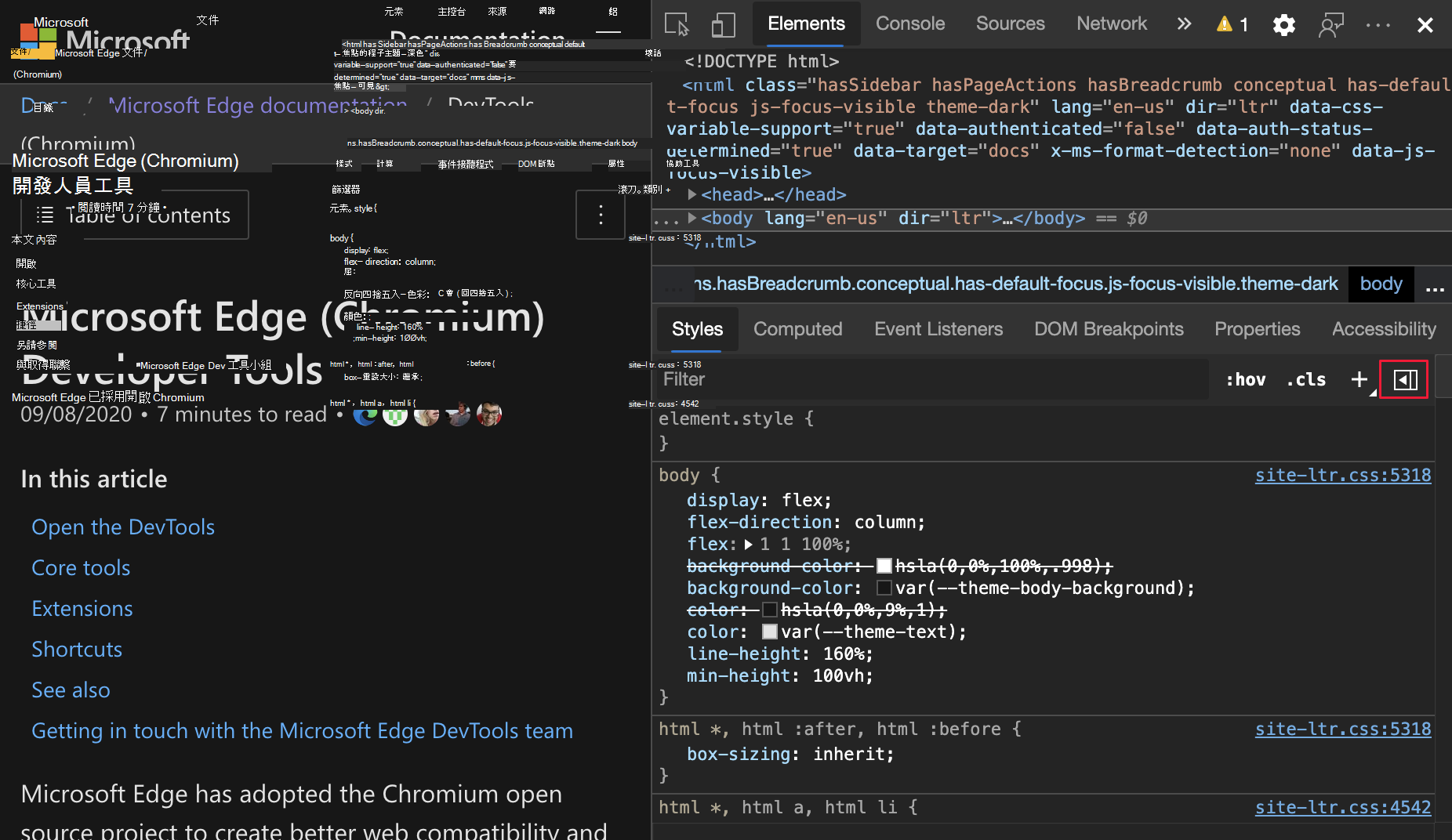Viewport: 1452px width, 840px height.
Task: Click the send feedback icon
Action: click(1330, 25)
